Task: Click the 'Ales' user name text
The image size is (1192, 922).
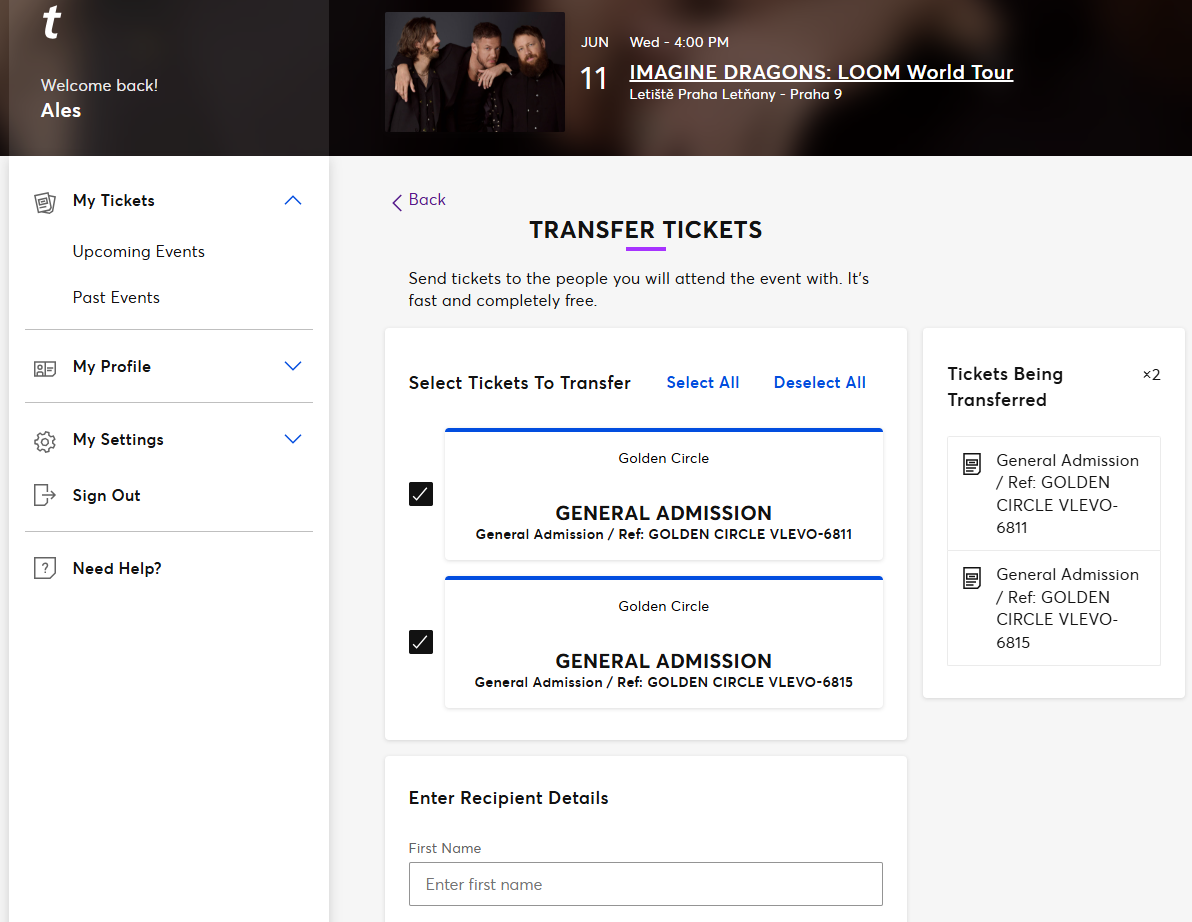Action: click(x=61, y=110)
